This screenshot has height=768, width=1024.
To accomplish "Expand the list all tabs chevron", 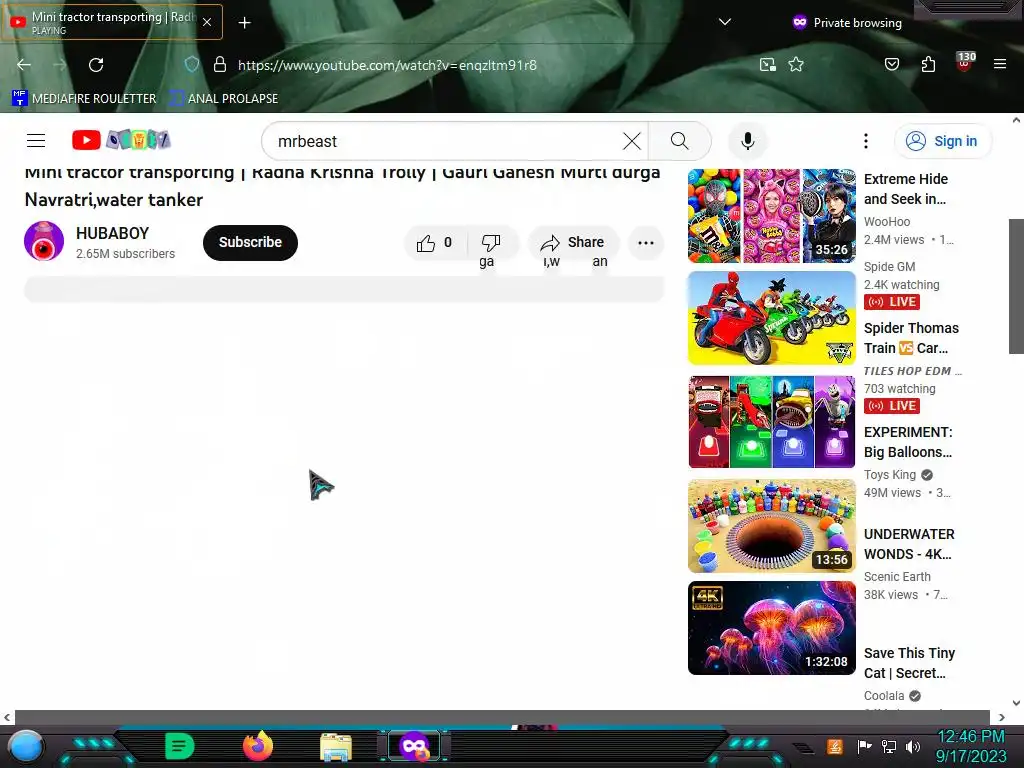I will tap(724, 22).
